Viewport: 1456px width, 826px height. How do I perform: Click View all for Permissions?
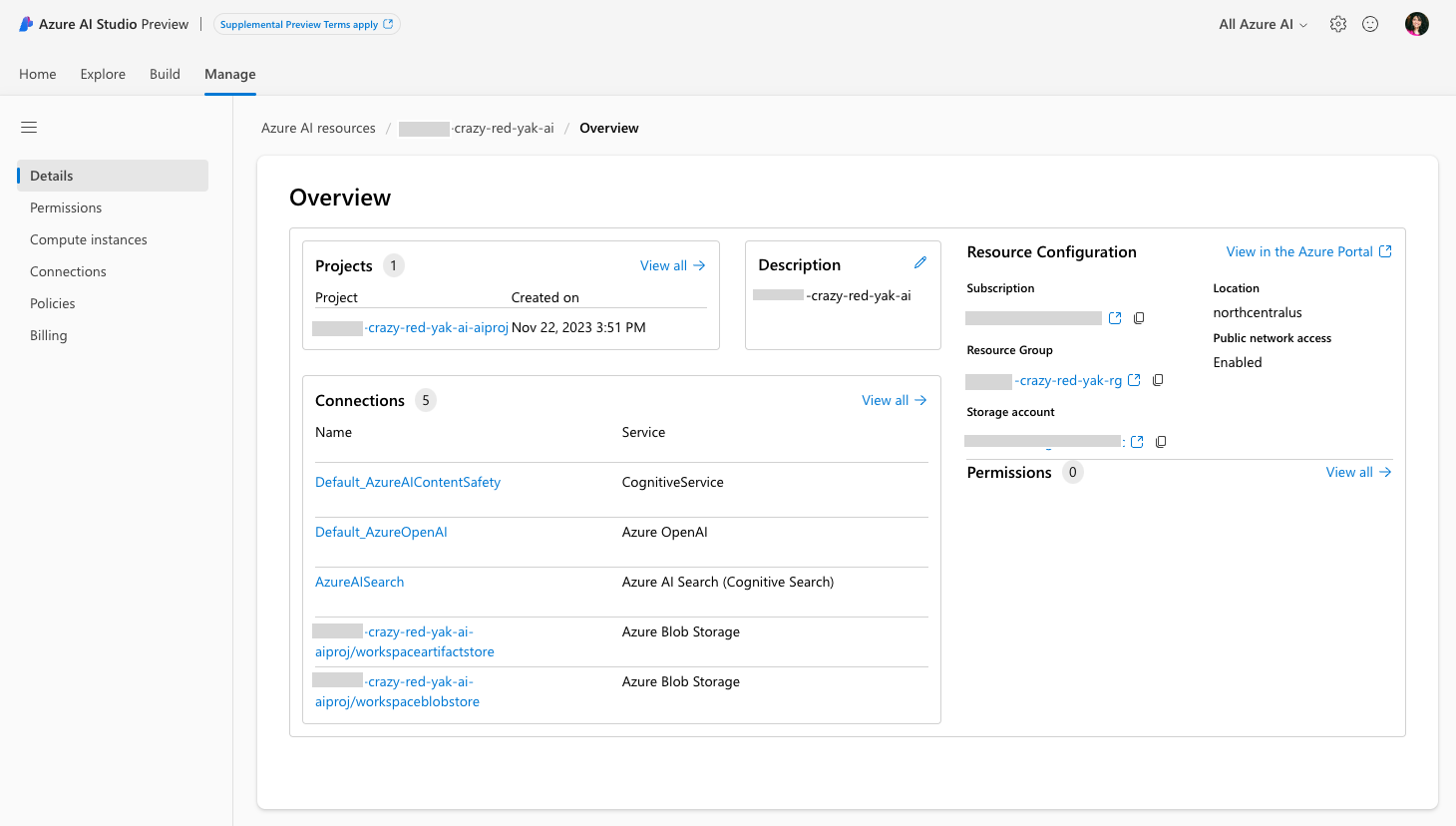click(x=1358, y=472)
